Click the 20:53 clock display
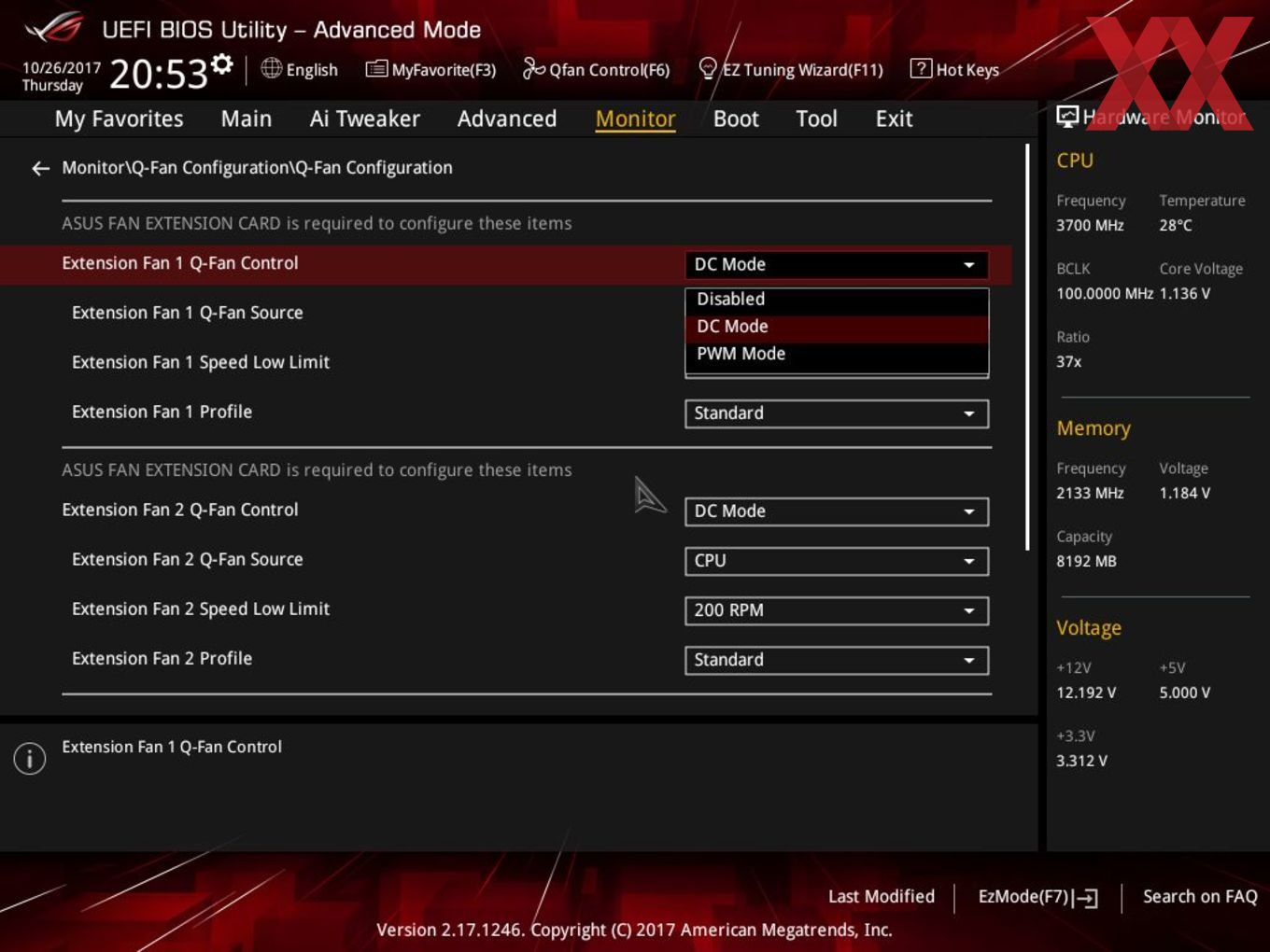This screenshot has width=1270, height=952. click(159, 74)
